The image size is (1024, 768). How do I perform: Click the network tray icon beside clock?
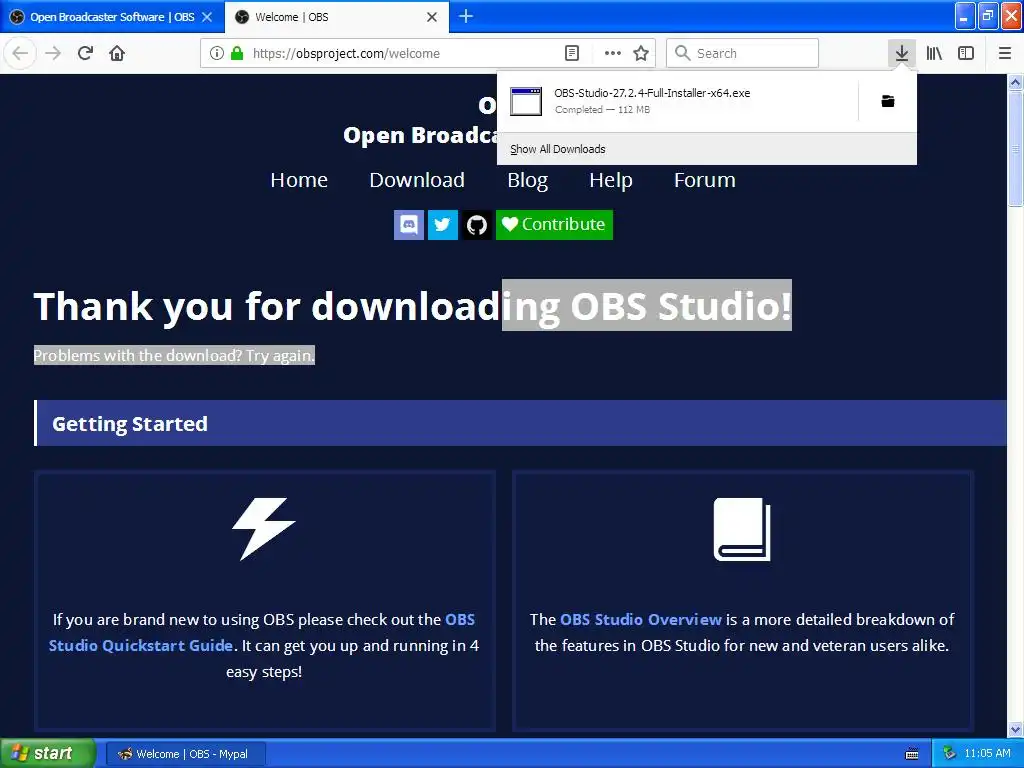coord(950,754)
